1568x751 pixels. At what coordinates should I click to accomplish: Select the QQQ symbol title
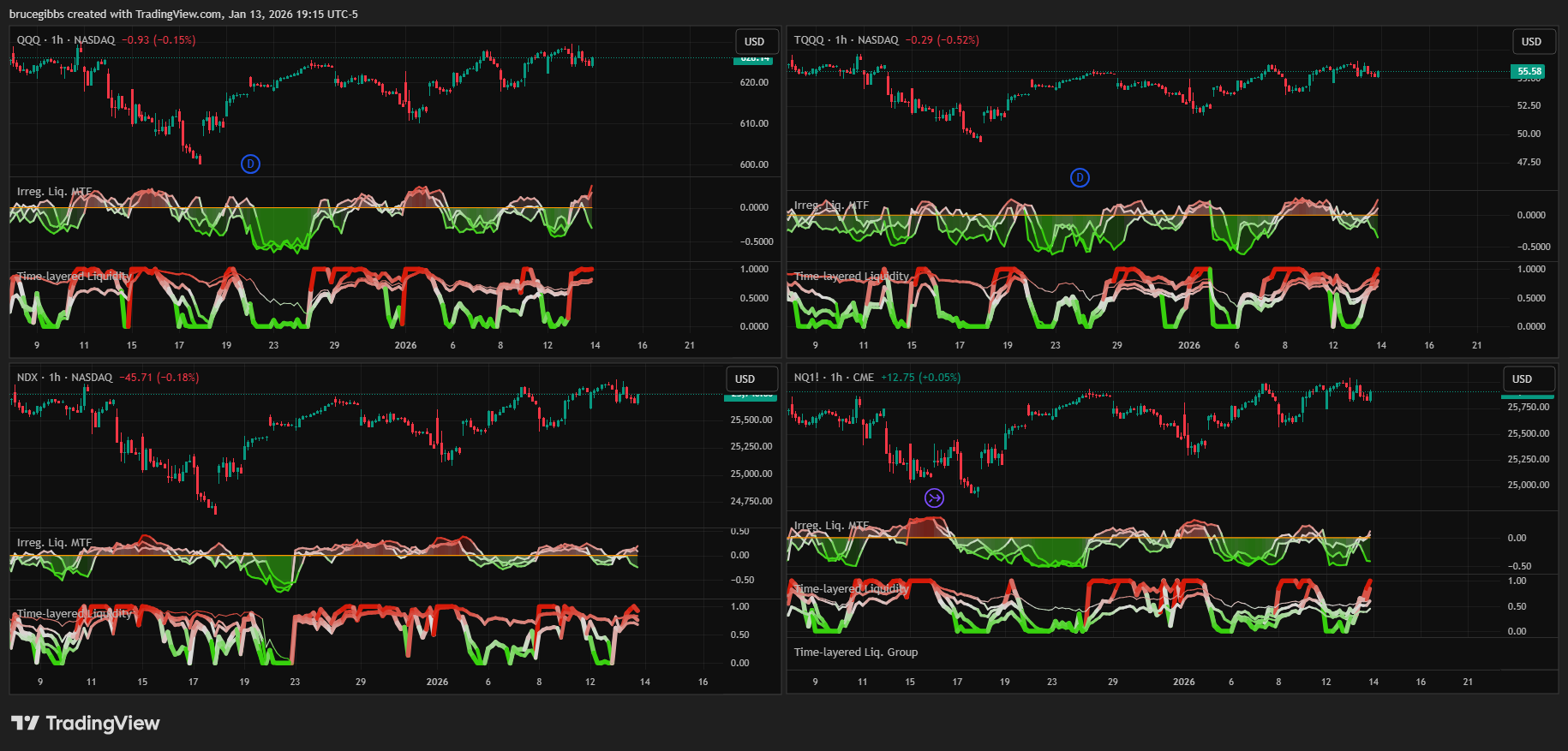pos(28,40)
